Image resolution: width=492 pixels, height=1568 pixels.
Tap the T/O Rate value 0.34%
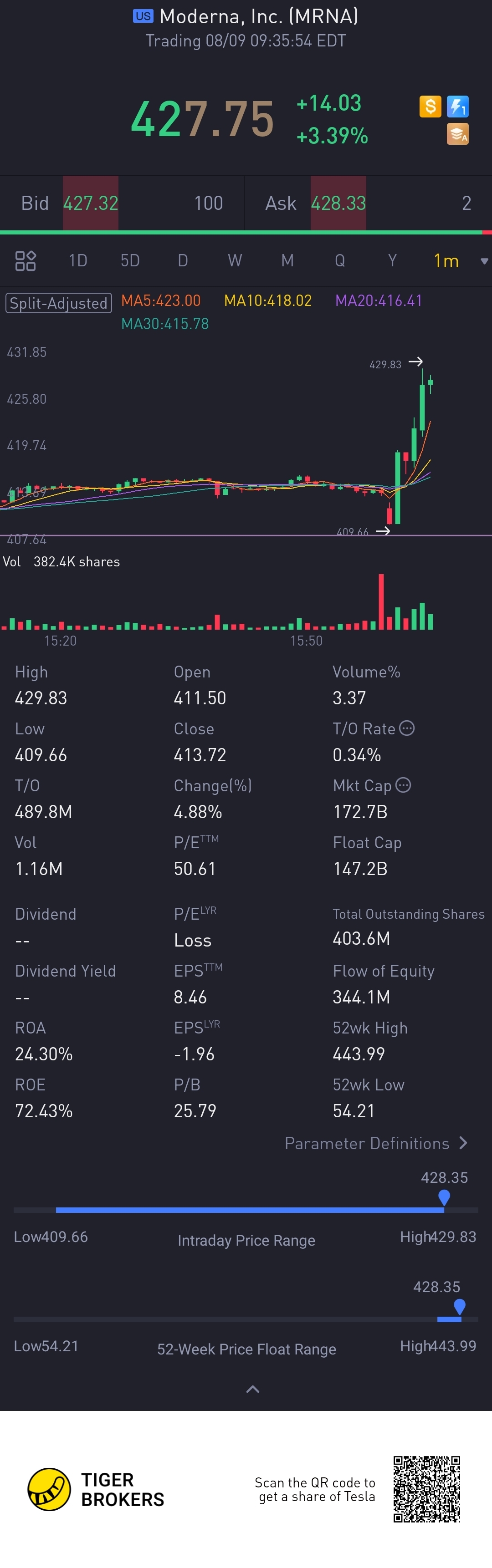(356, 755)
